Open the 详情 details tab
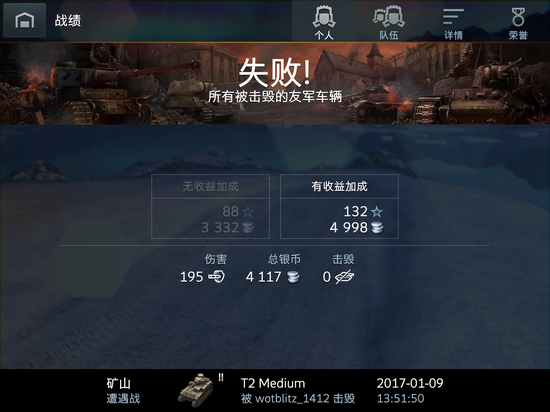The width and height of the screenshot is (550, 412). click(x=453, y=21)
